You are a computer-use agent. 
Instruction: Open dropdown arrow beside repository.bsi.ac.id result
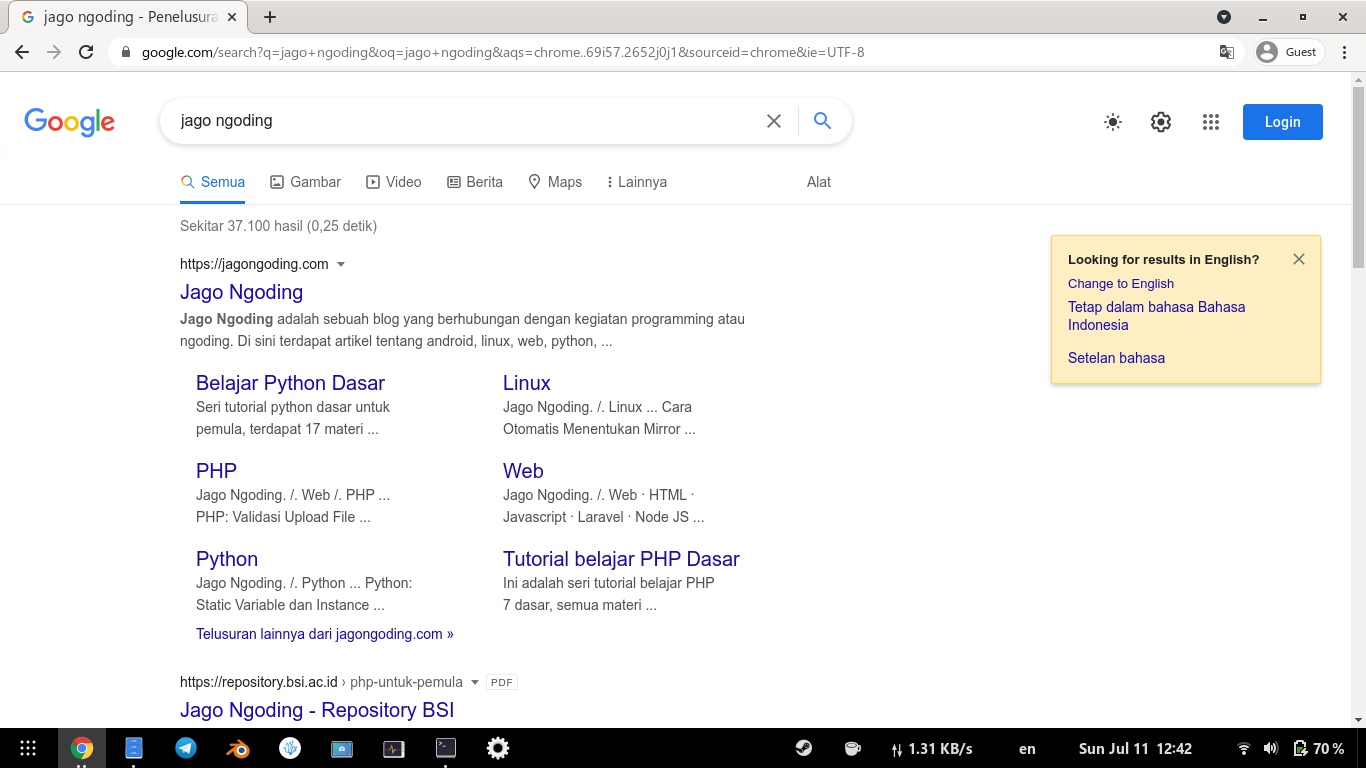pyautogui.click(x=475, y=683)
